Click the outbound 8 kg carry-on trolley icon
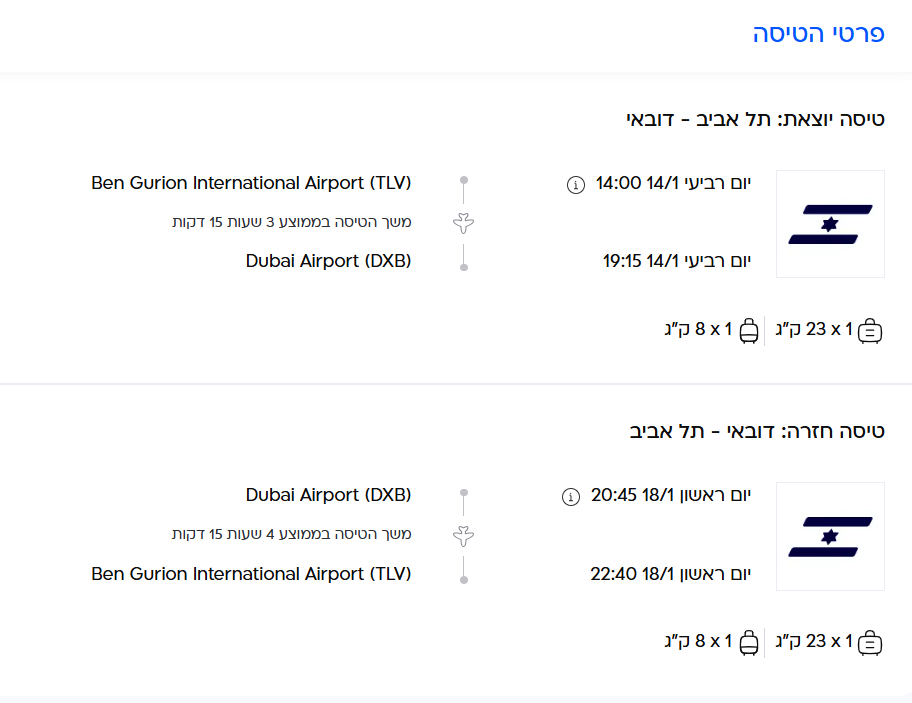This screenshot has height=703, width=912. click(x=748, y=331)
